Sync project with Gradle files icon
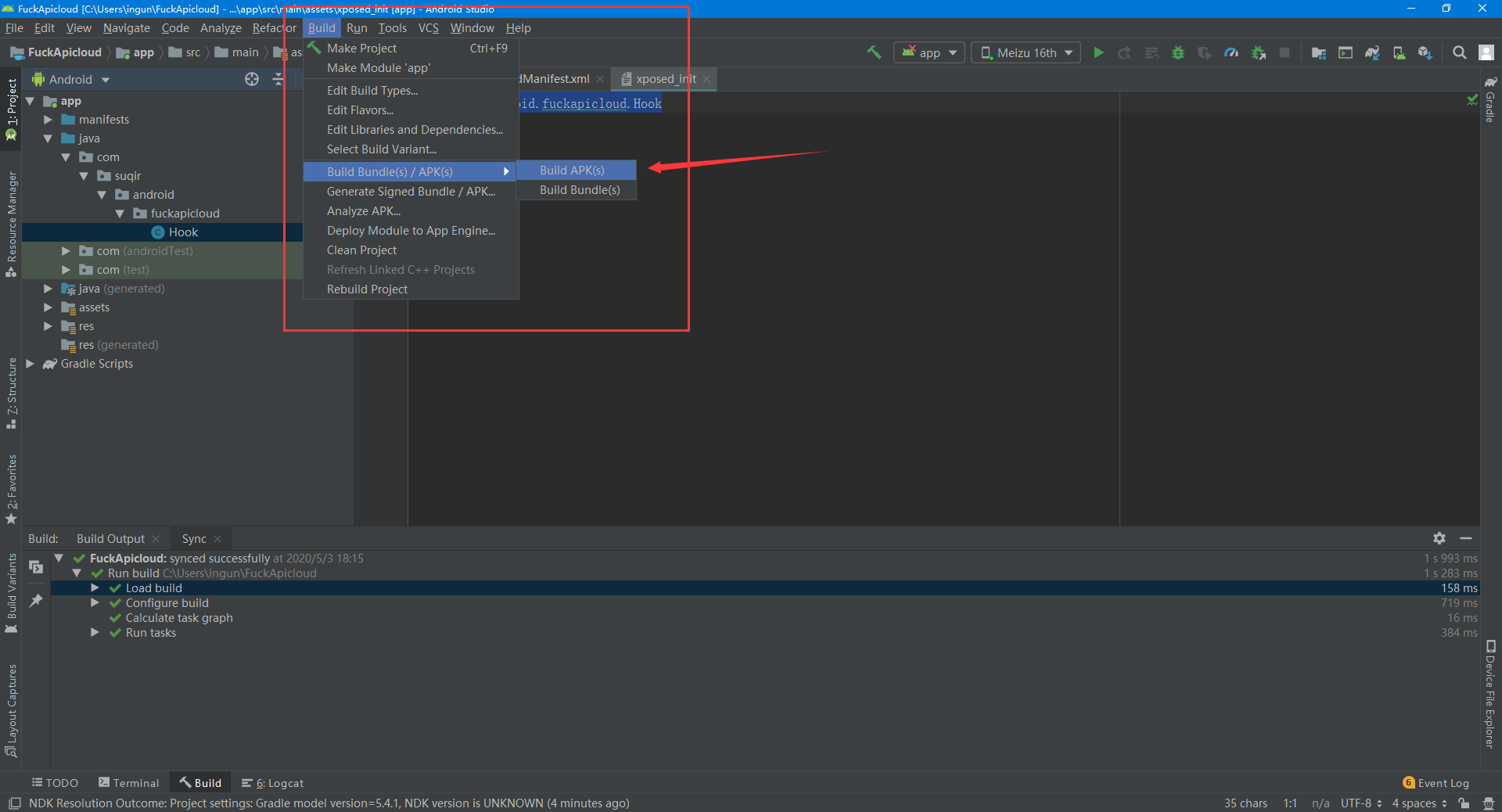 tap(1372, 52)
